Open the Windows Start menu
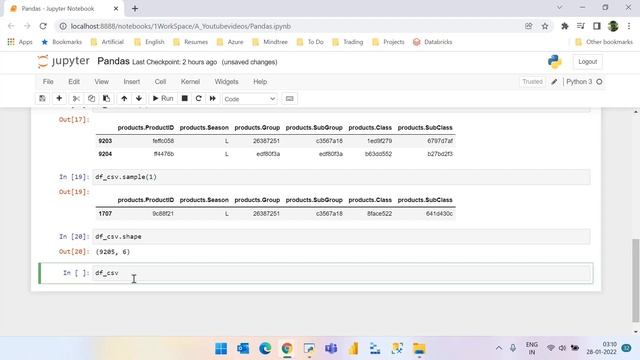This screenshot has width=640, height=360. tap(221, 349)
